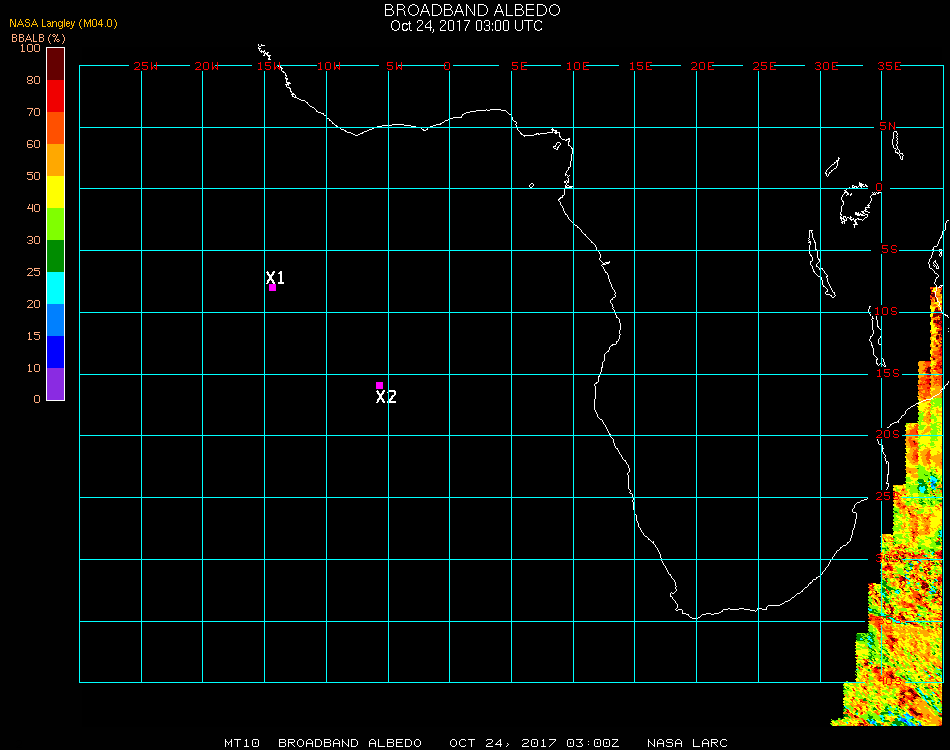Click the 10S latitude label
The image size is (950, 750).
[886, 311]
